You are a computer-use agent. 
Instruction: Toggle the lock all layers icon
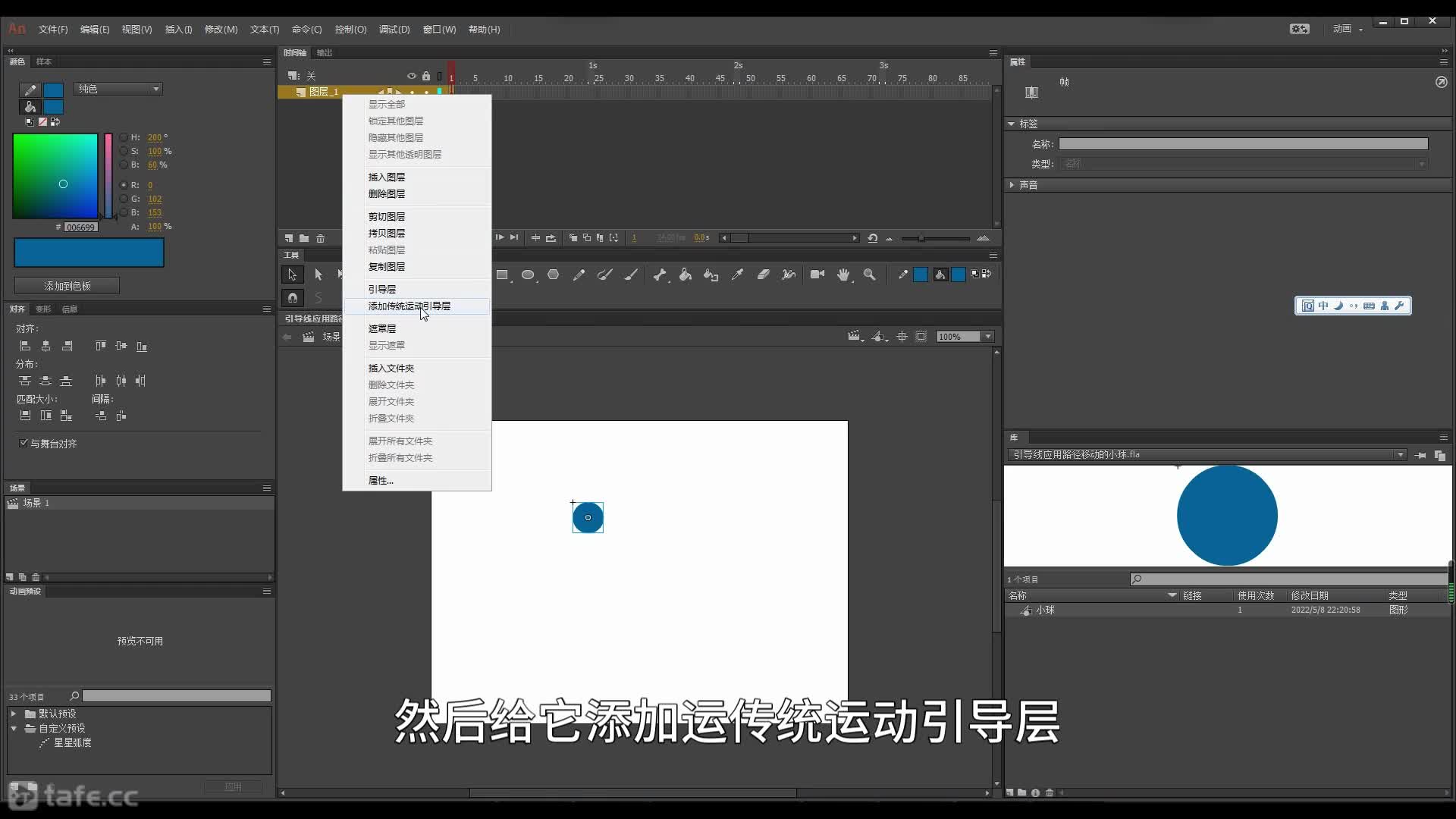click(x=426, y=76)
